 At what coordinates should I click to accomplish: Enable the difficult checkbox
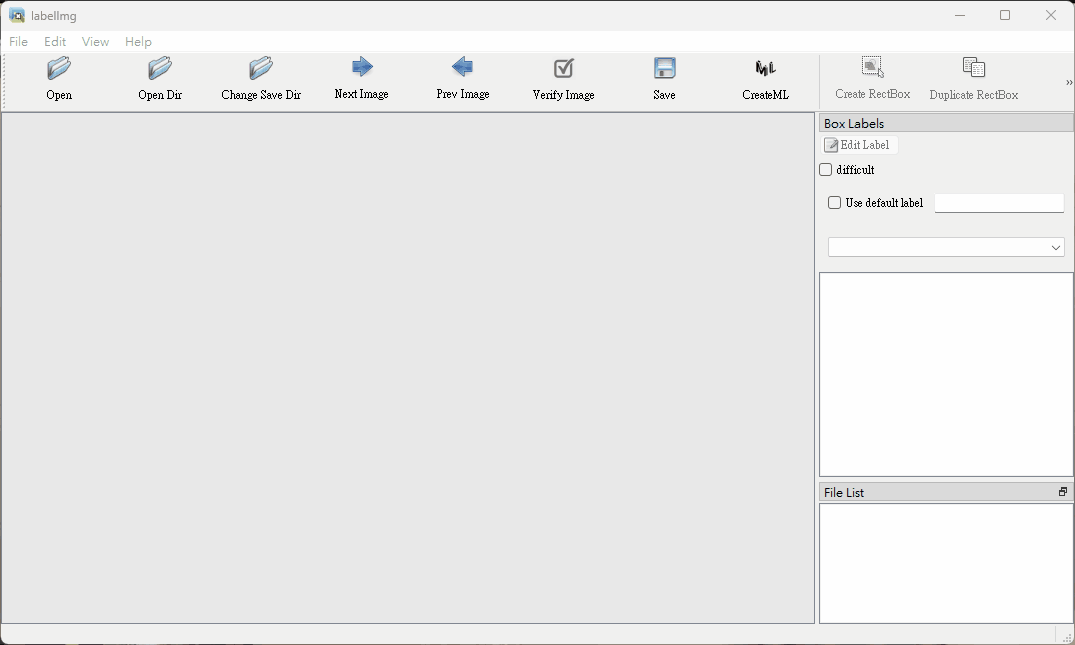point(826,170)
